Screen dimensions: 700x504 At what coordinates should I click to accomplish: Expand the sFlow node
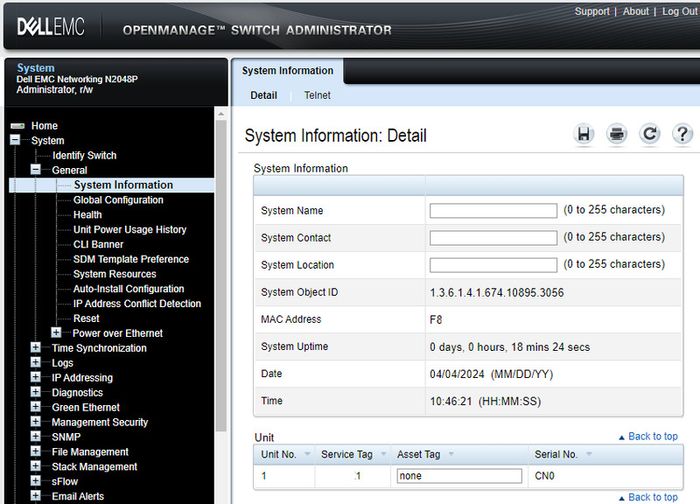coord(35,481)
